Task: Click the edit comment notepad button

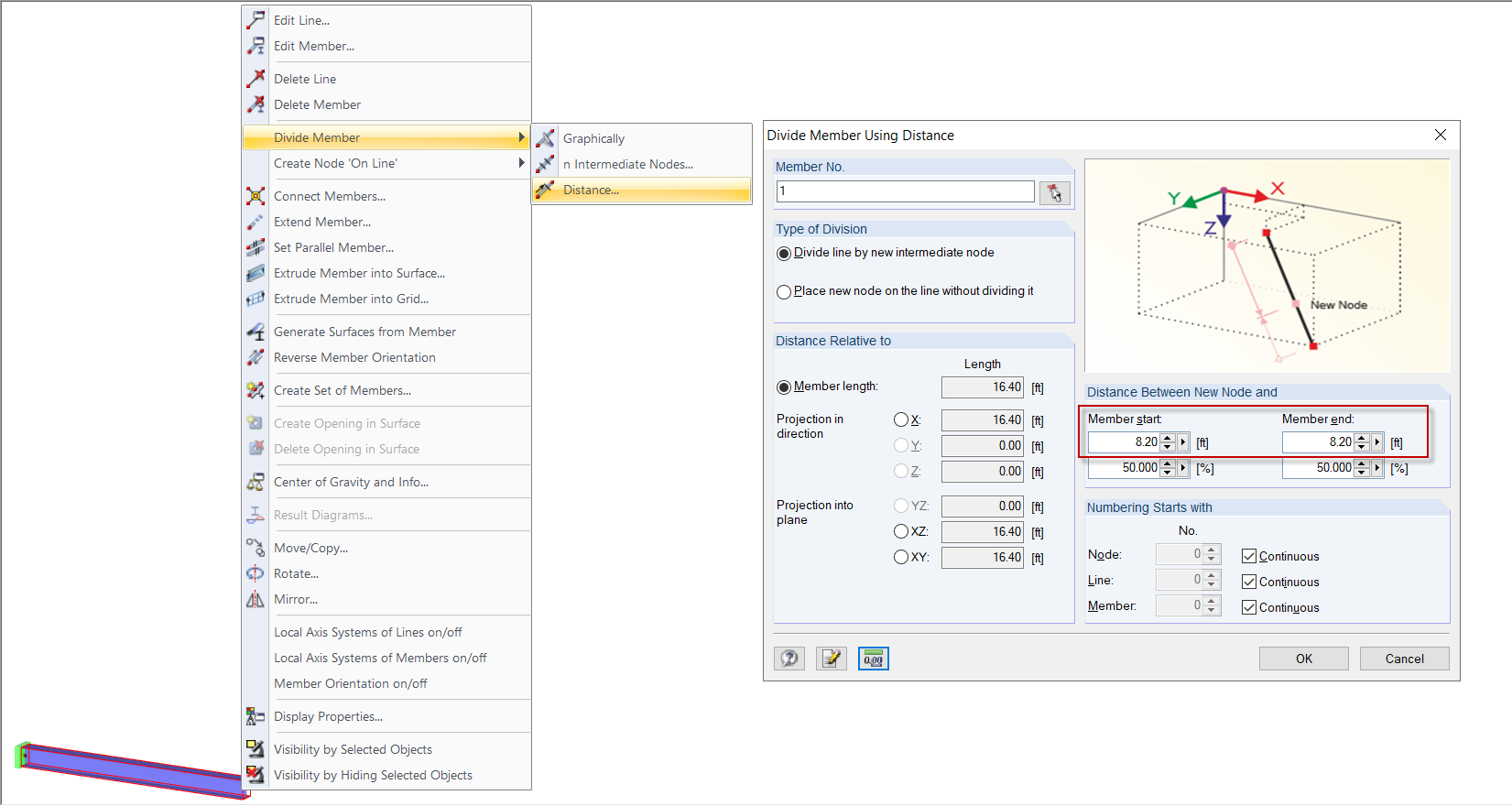Action: click(832, 659)
